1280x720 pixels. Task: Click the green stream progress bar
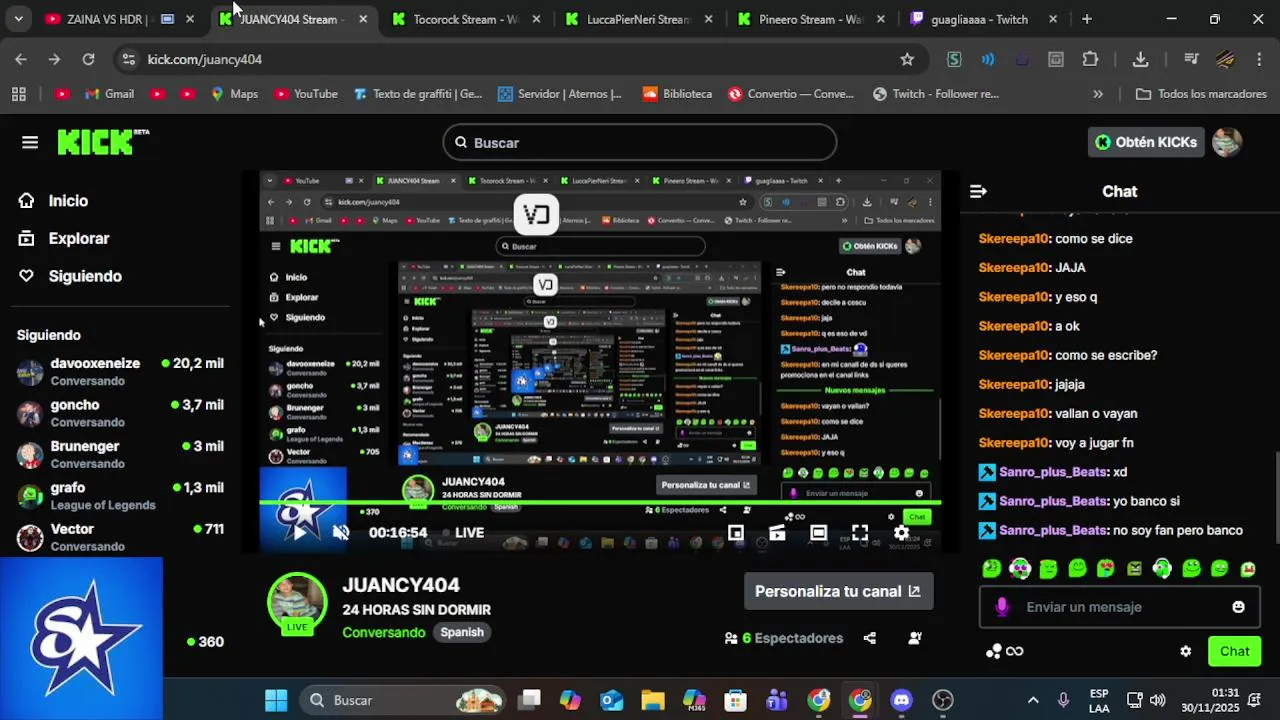point(600,503)
